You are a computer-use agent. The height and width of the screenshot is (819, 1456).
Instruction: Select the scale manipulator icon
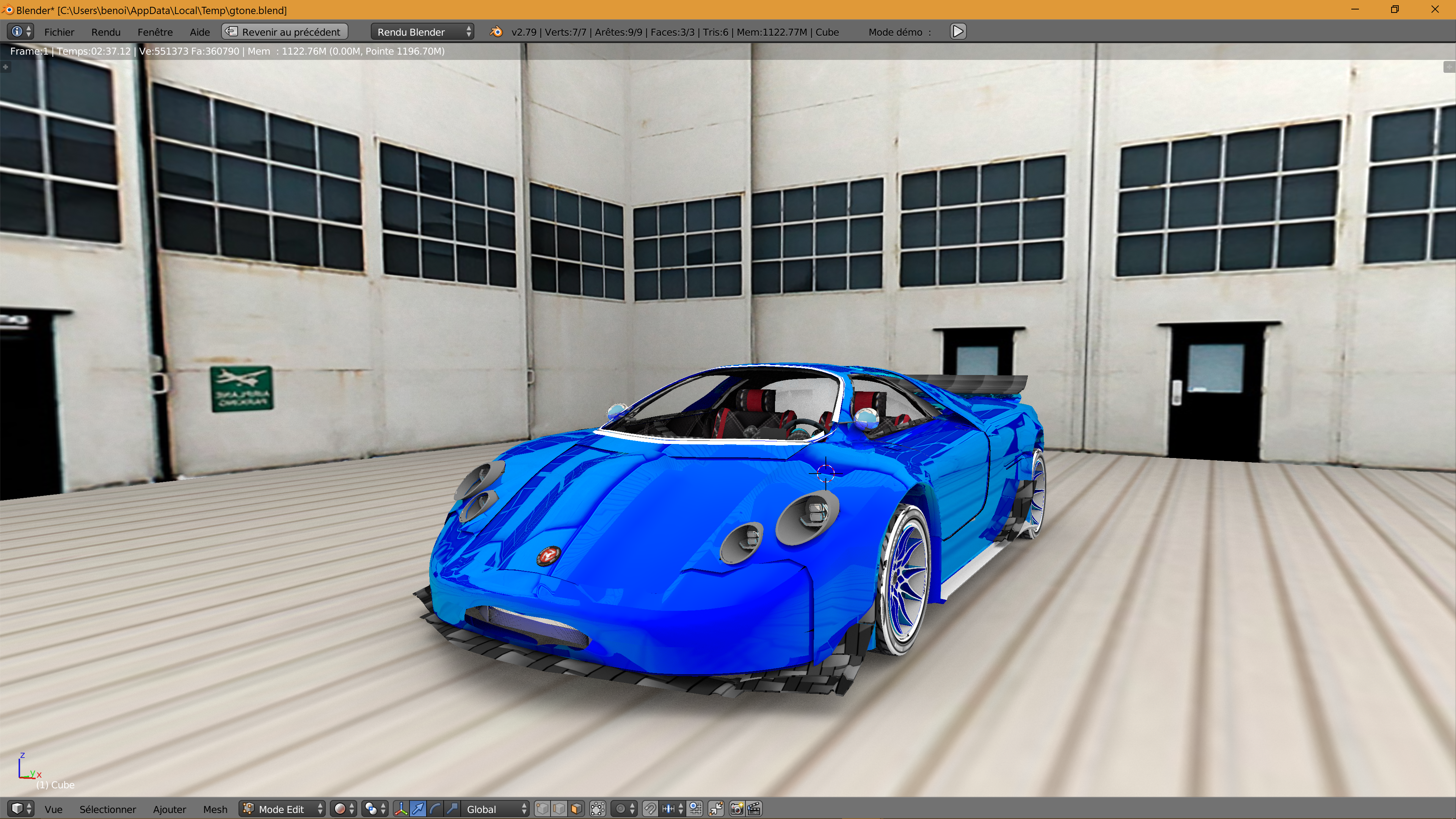452,809
